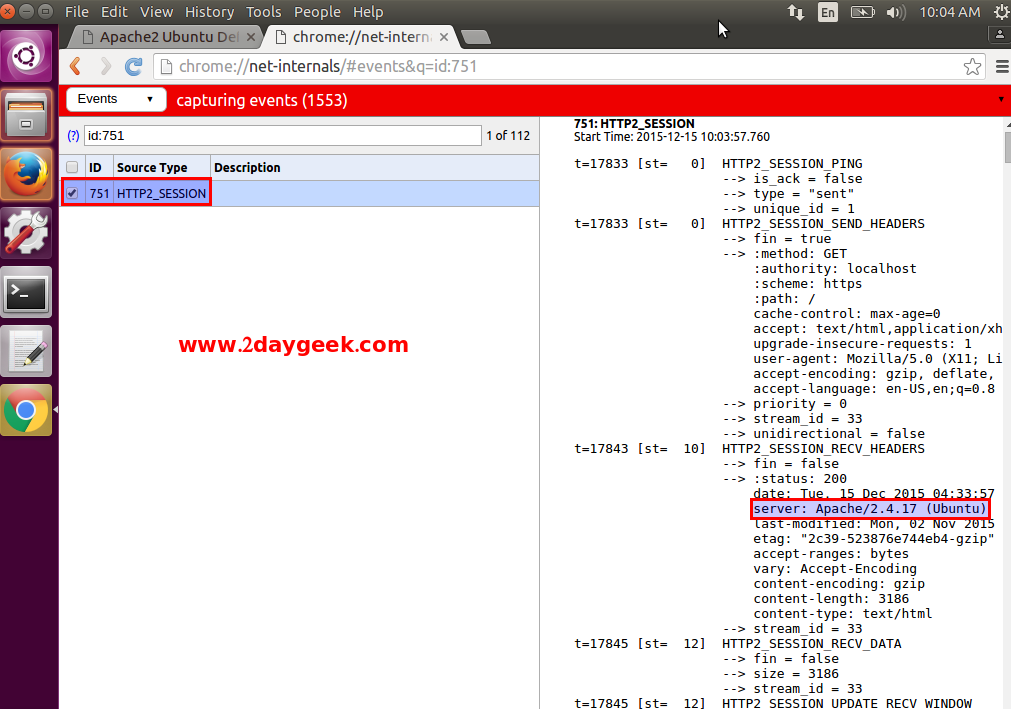Image resolution: width=1011 pixels, height=709 pixels.
Task: Open the Events view dropdown
Action: coord(116,99)
